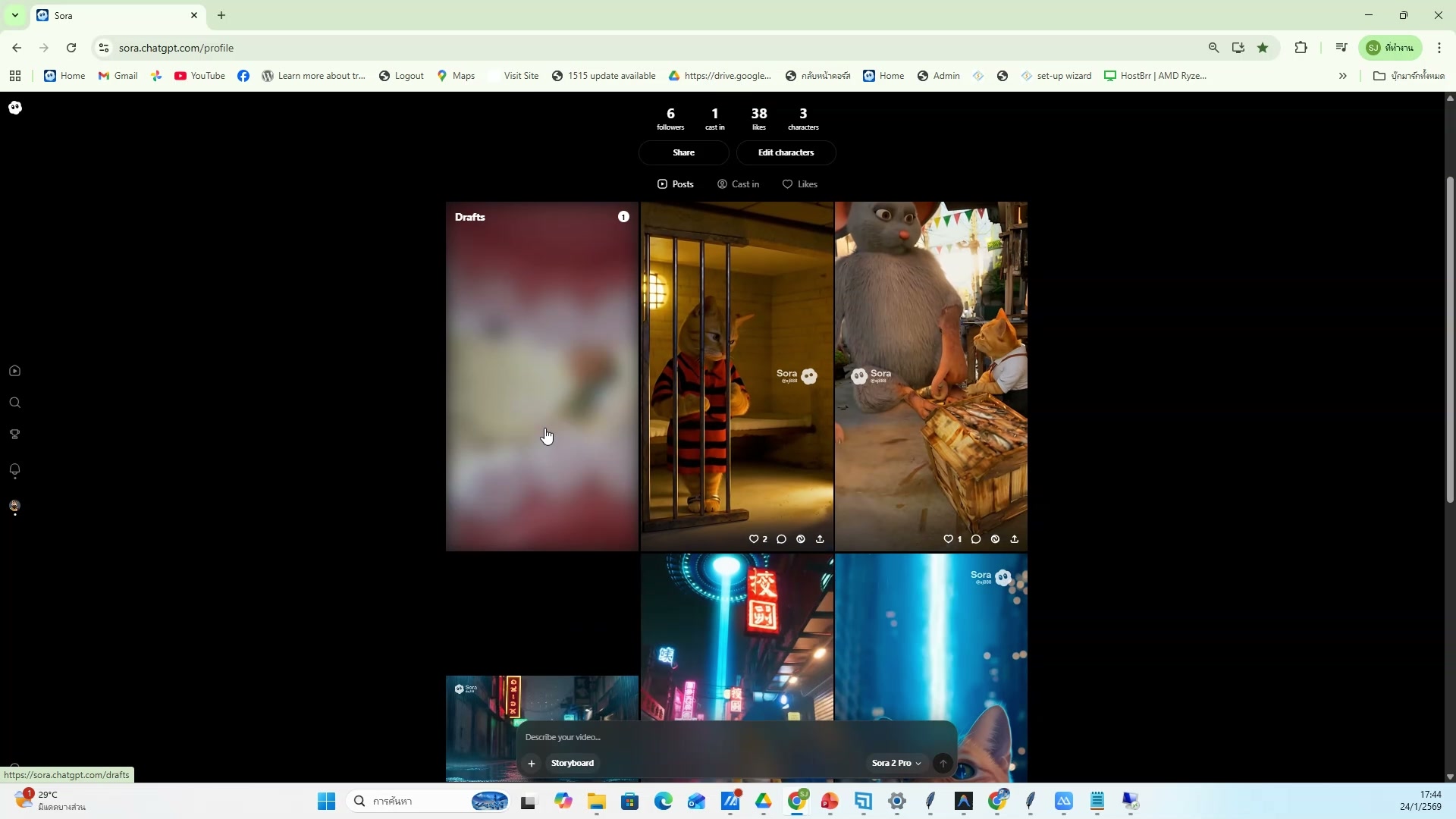Click the Edit characters button
Image resolution: width=1456 pixels, height=819 pixels.
pos(786,152)
